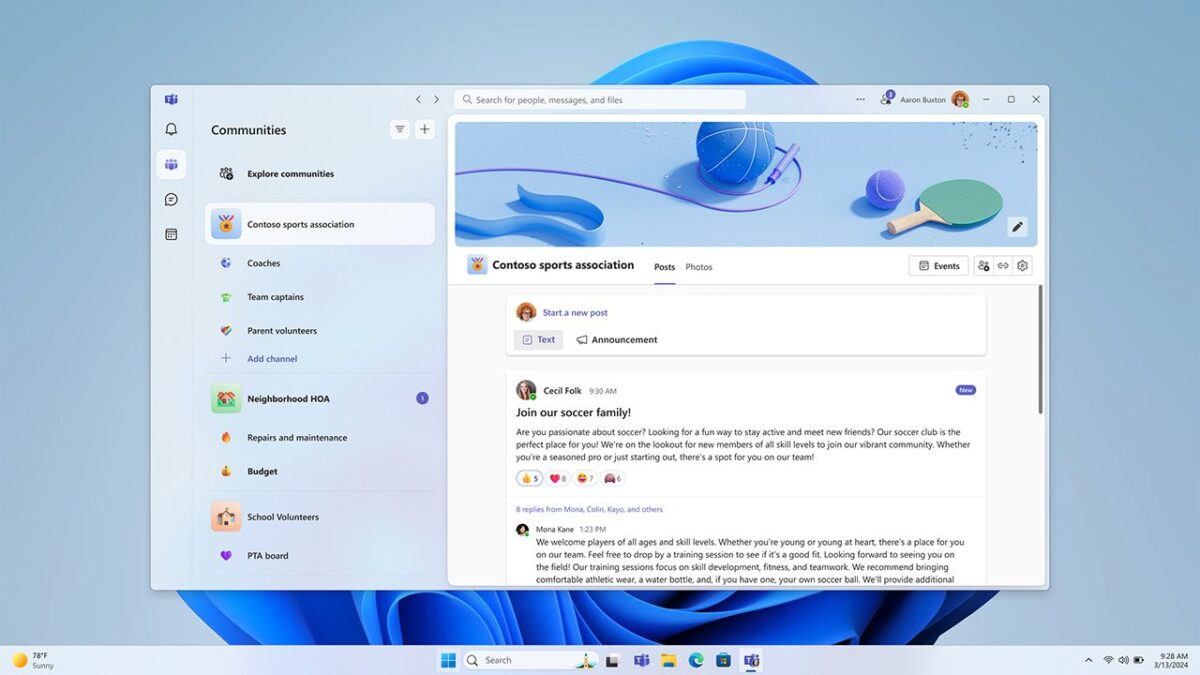
Task: Edit banner with the pencil icon
Action: pos(1017,227)
